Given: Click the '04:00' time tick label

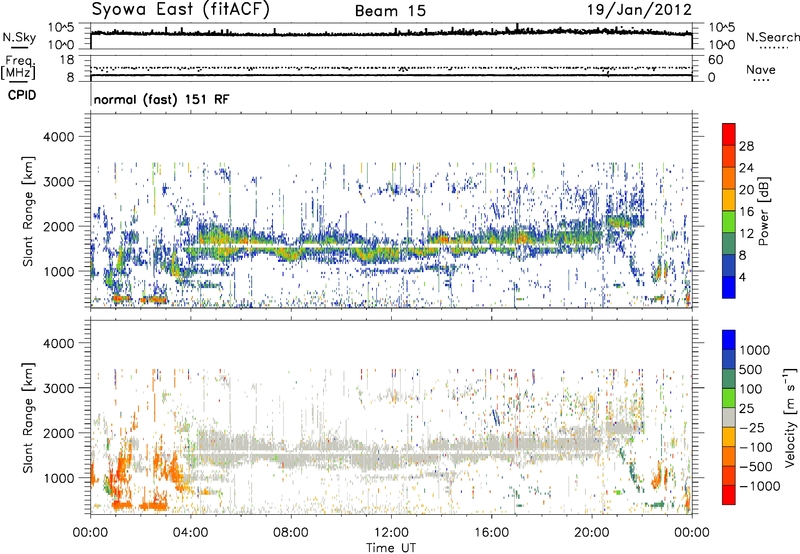Looking at the screenshot, I should coord(190,533).
